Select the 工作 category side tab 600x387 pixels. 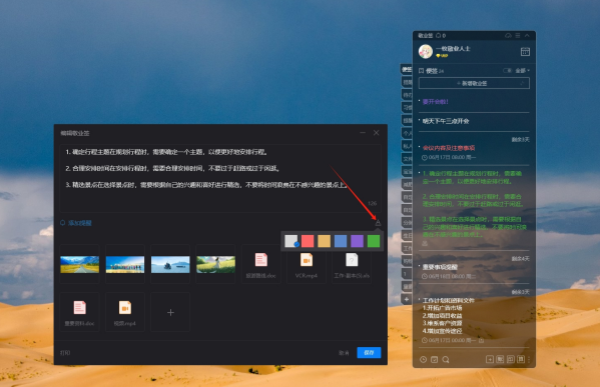point(407,248)
